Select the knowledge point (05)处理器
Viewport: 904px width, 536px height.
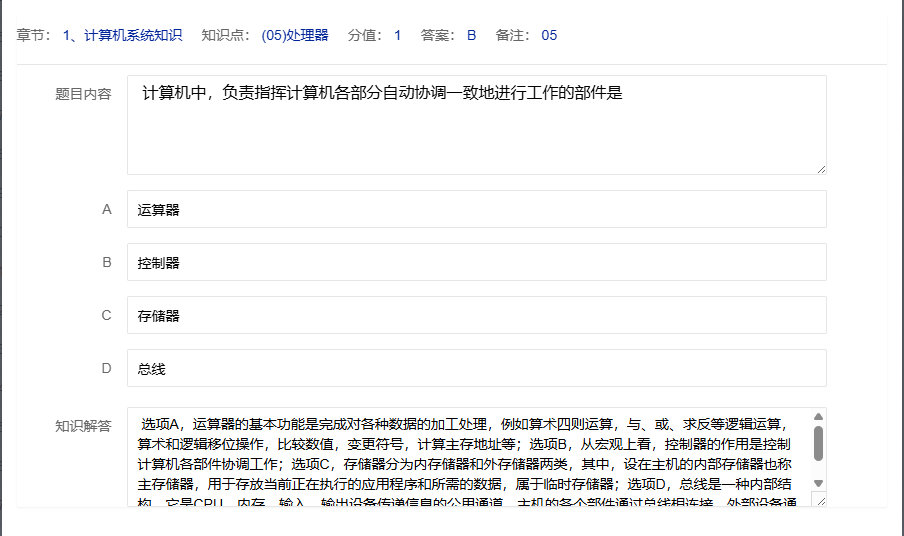tap(294, 35)
